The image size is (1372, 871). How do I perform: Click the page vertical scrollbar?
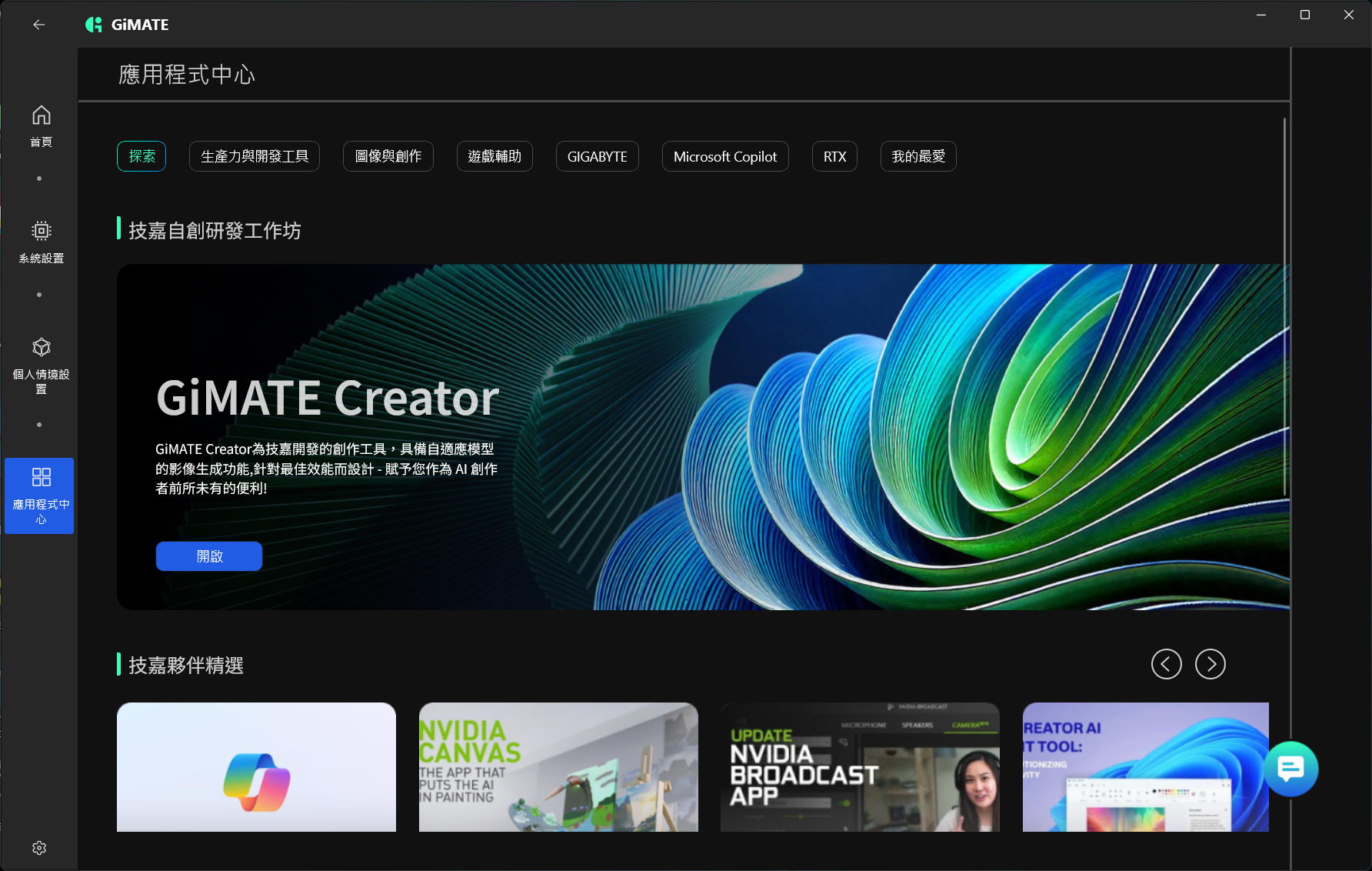[1284, 306]
